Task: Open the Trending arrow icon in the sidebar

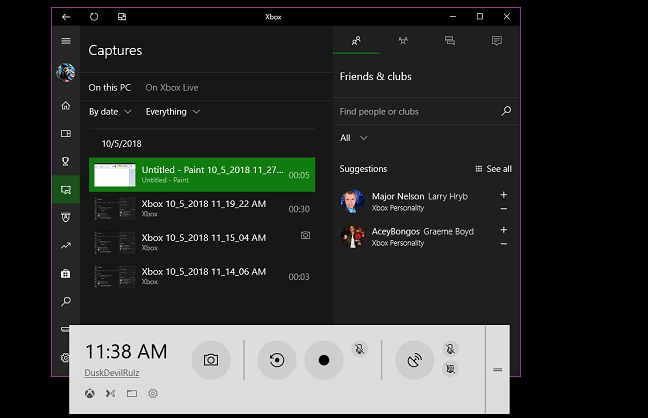Action: [66, 246]
